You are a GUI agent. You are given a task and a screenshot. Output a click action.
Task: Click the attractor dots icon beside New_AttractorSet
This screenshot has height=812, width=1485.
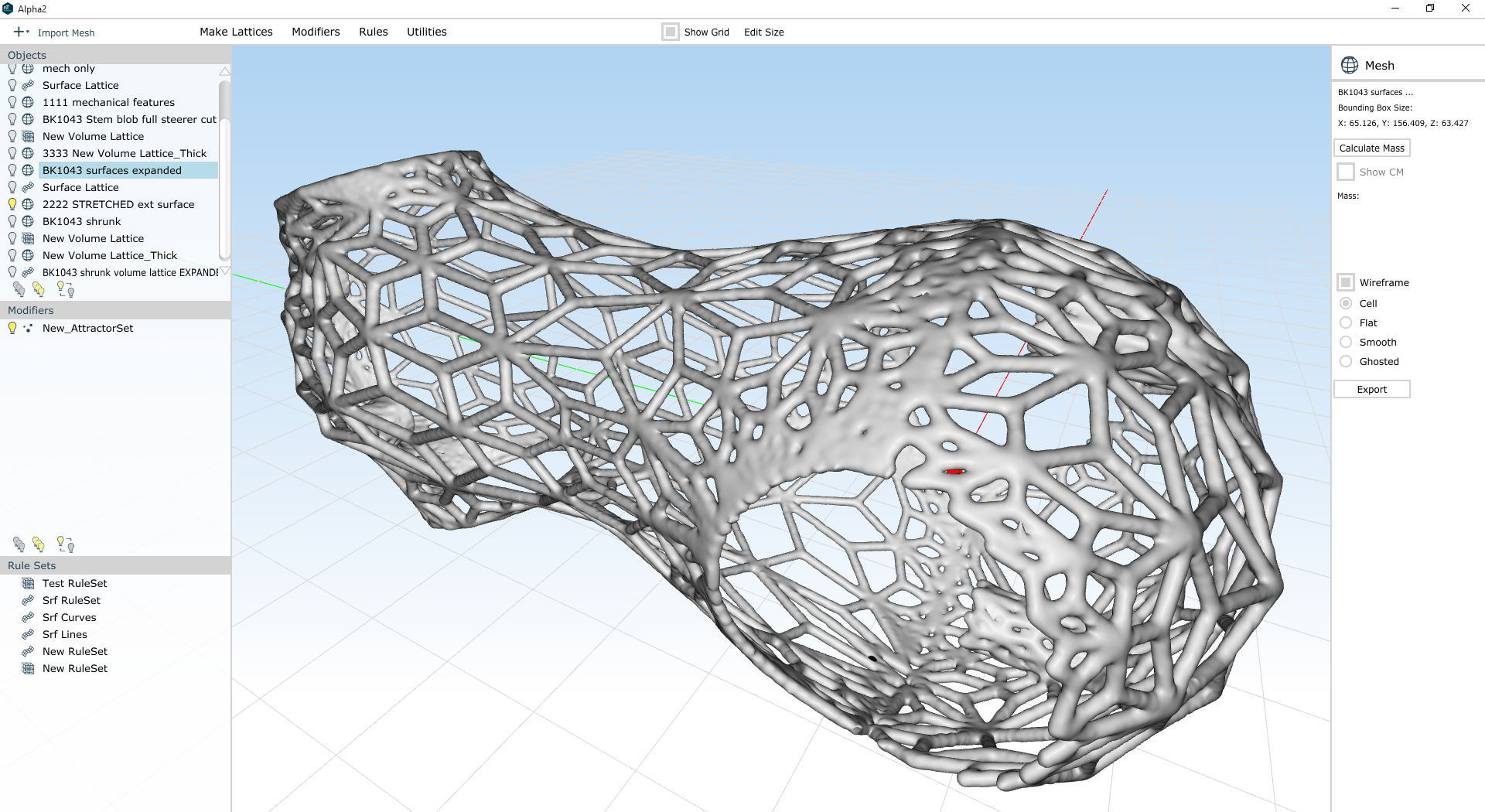click(28, 328)
